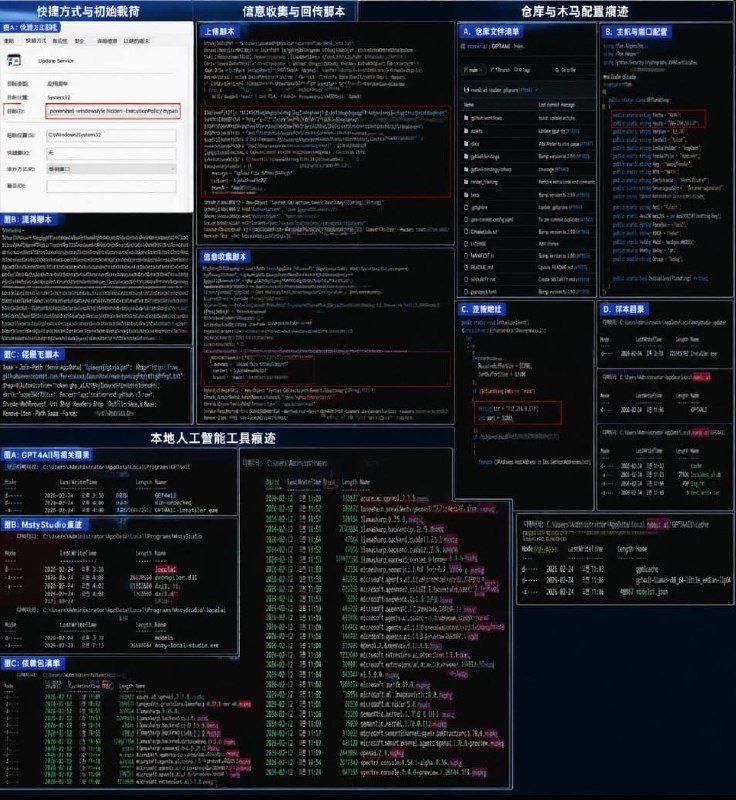The image size is (736, 800).
Task: Click the Update Service shortcut icon
Action: tap(14, 60)
